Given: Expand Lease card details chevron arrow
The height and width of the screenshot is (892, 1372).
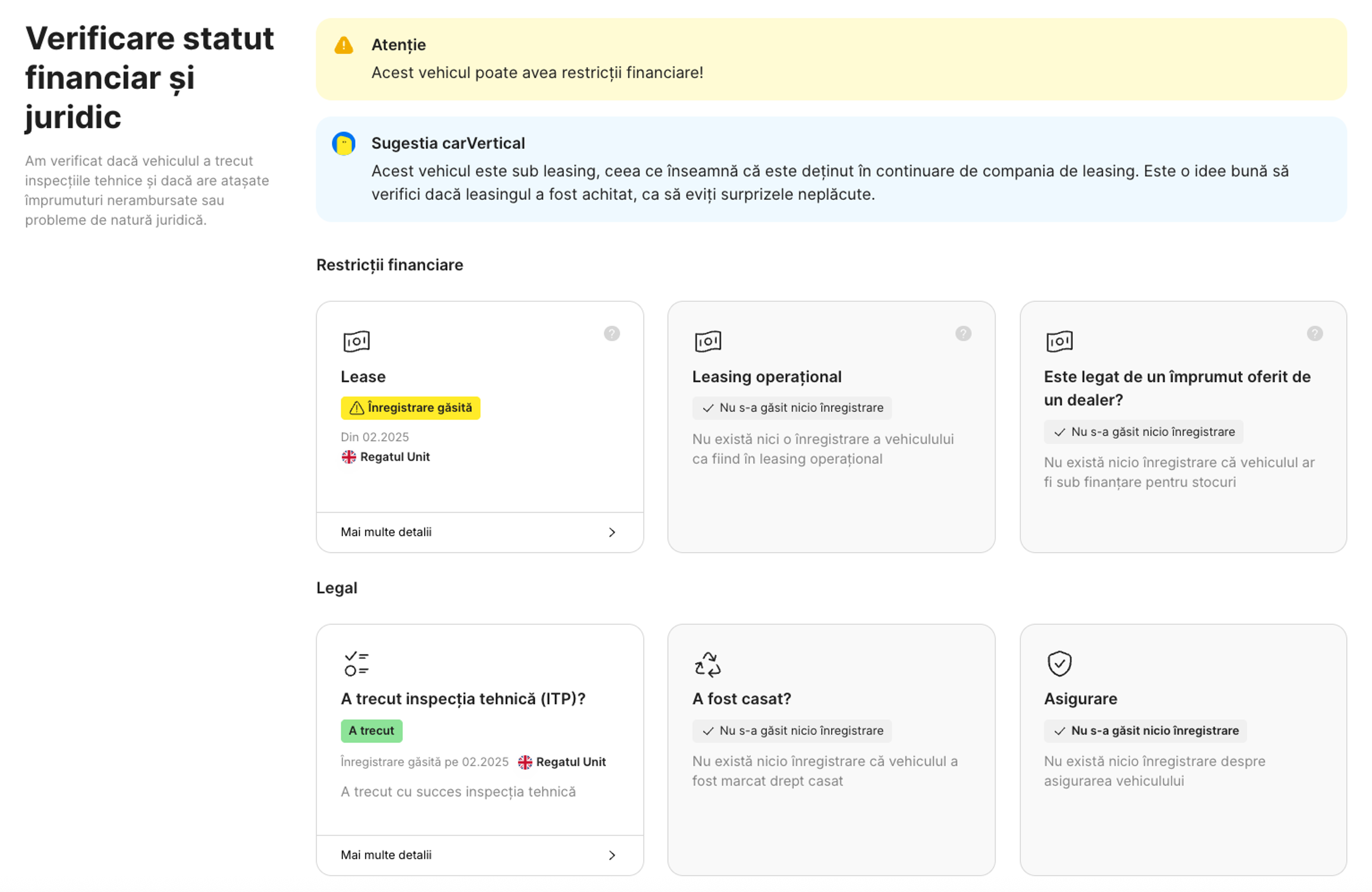Looking at the screenshot, I should coord(612,532).
